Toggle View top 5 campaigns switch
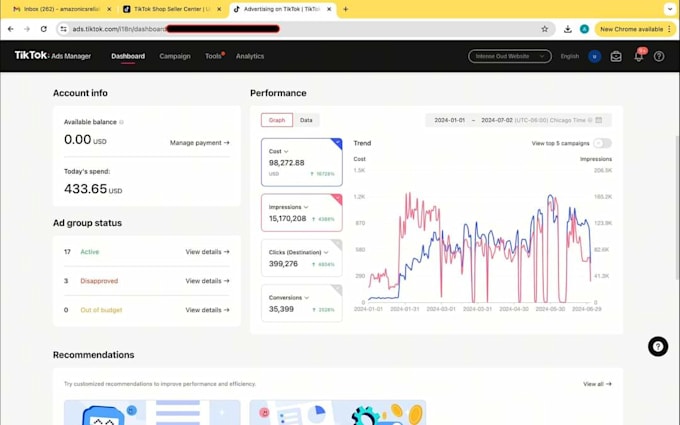680x425 pixels. (x=602, y=143)
